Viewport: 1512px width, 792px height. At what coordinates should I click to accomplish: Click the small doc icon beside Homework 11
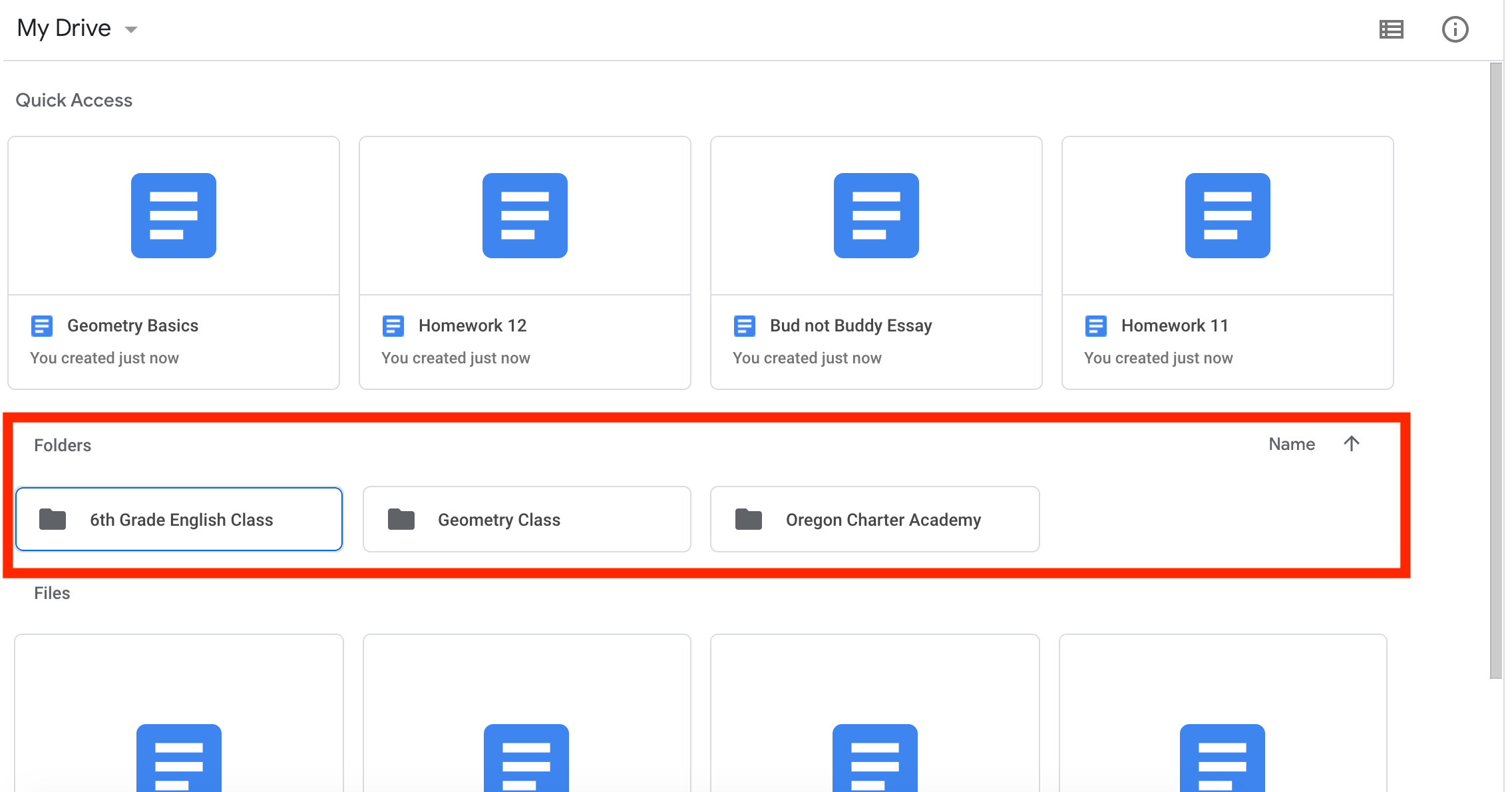click(1096, 326)
